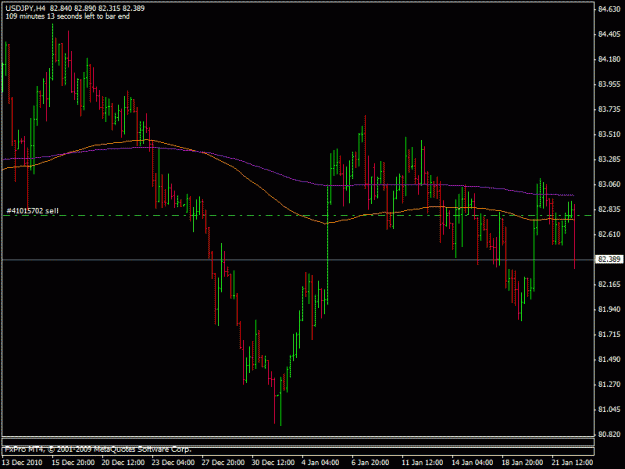Click the current price tag 82.389
The width and height of the screenshot is (625, 469).
point(609,259)
